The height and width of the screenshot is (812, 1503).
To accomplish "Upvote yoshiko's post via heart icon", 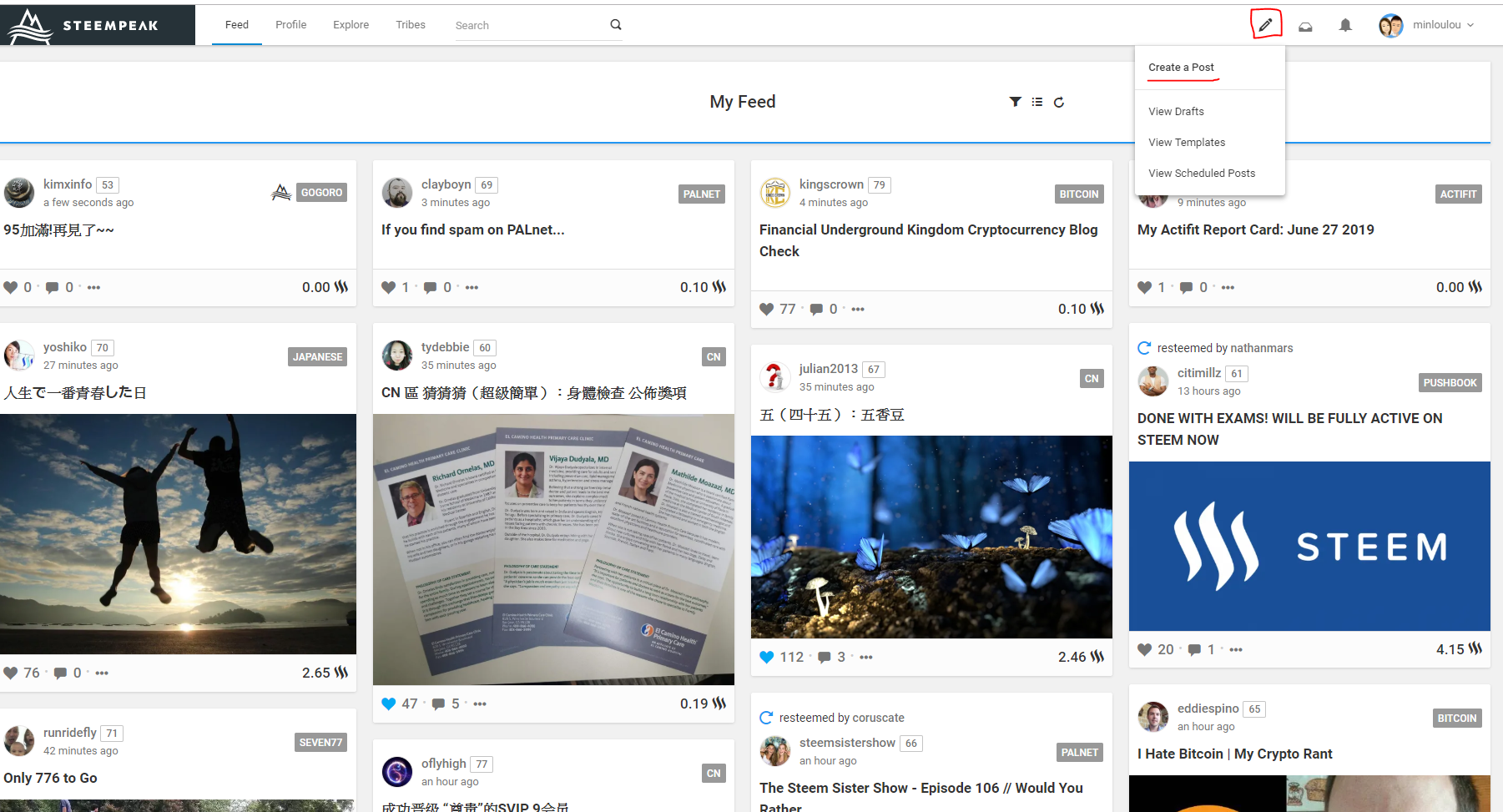I will [11, 673].
